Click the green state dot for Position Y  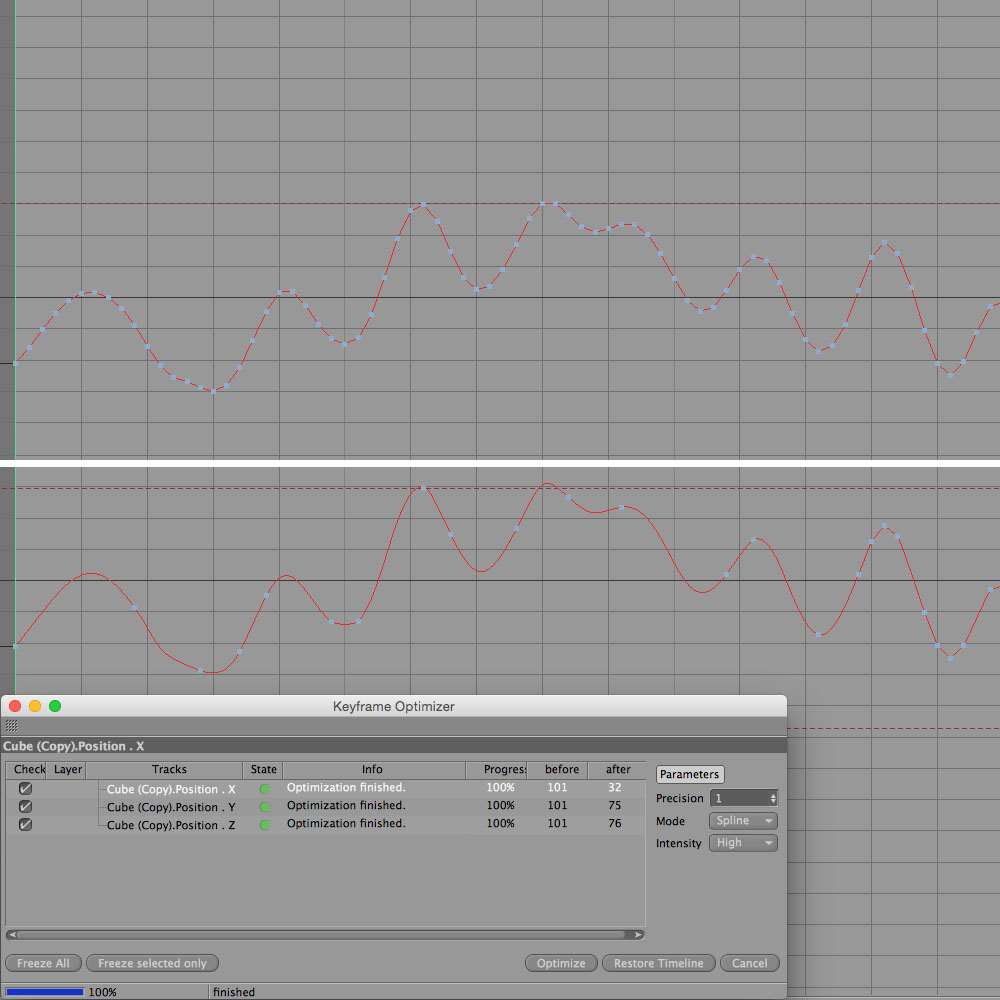[x=265, y=807]
